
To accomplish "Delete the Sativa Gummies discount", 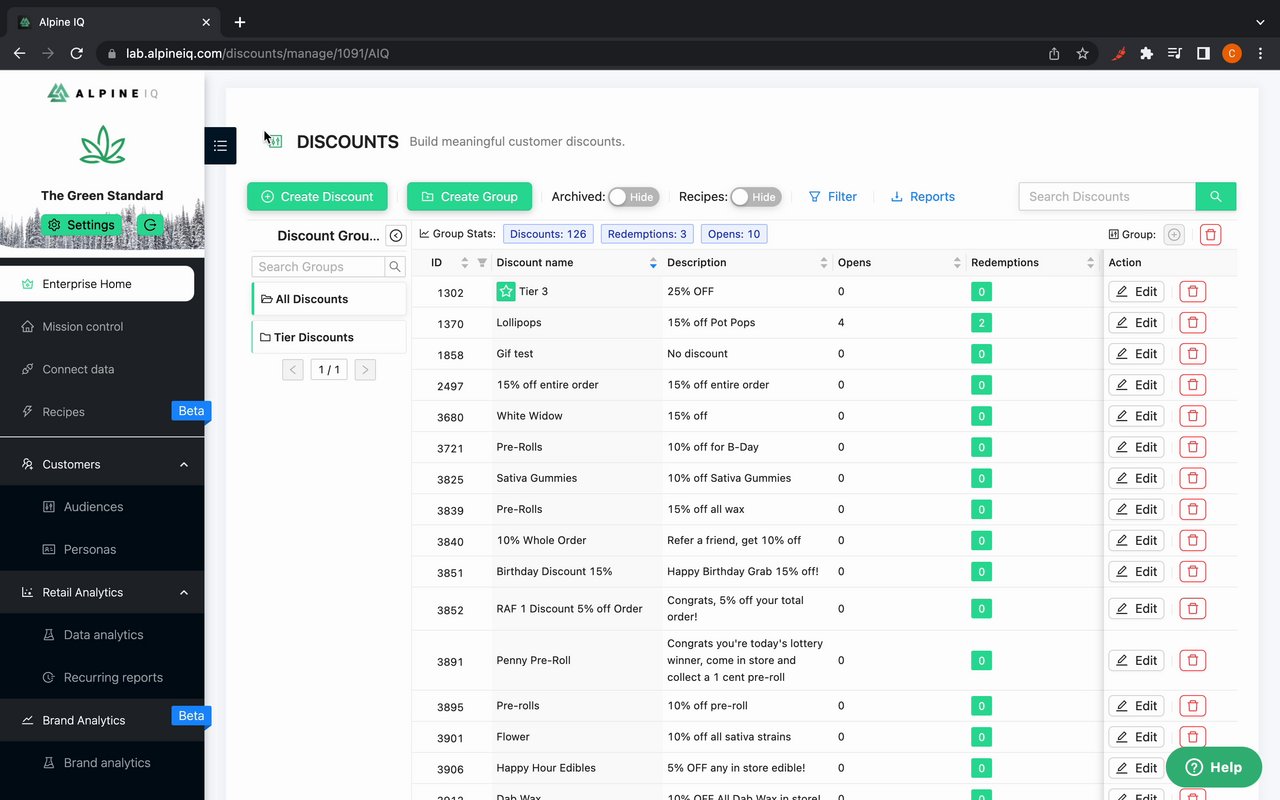I will pos(1192,478).
